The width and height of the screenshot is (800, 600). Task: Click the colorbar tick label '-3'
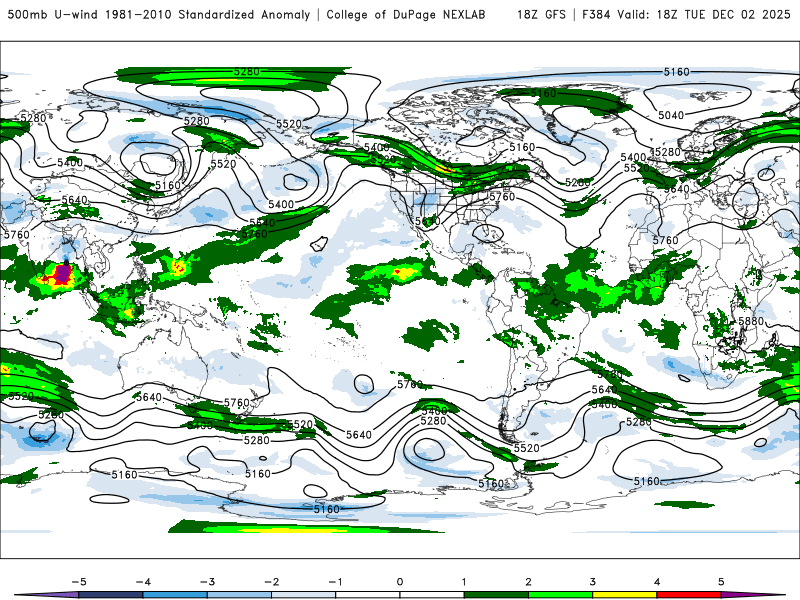point(207,582)
